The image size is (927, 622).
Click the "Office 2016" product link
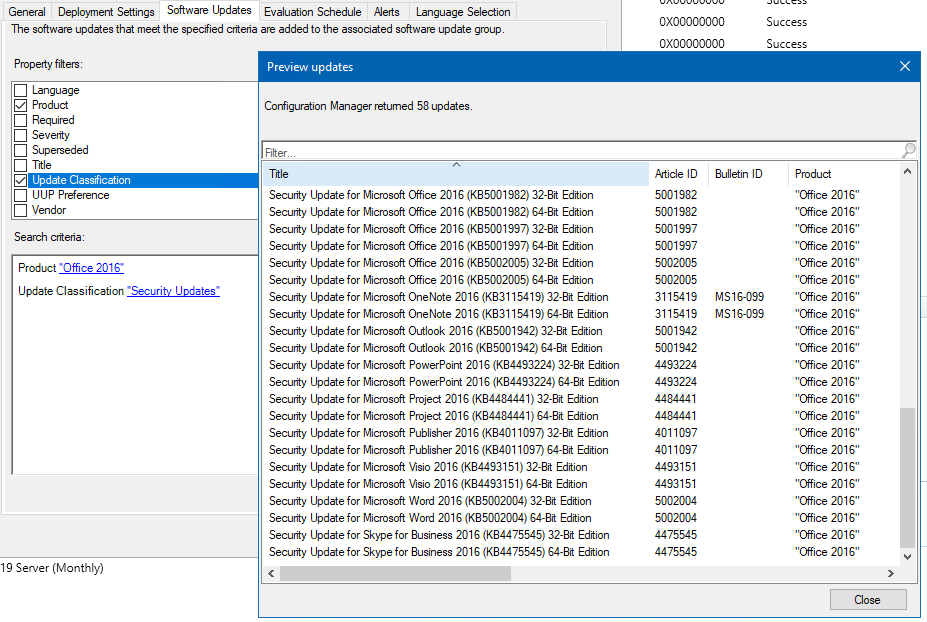point(92,268)
